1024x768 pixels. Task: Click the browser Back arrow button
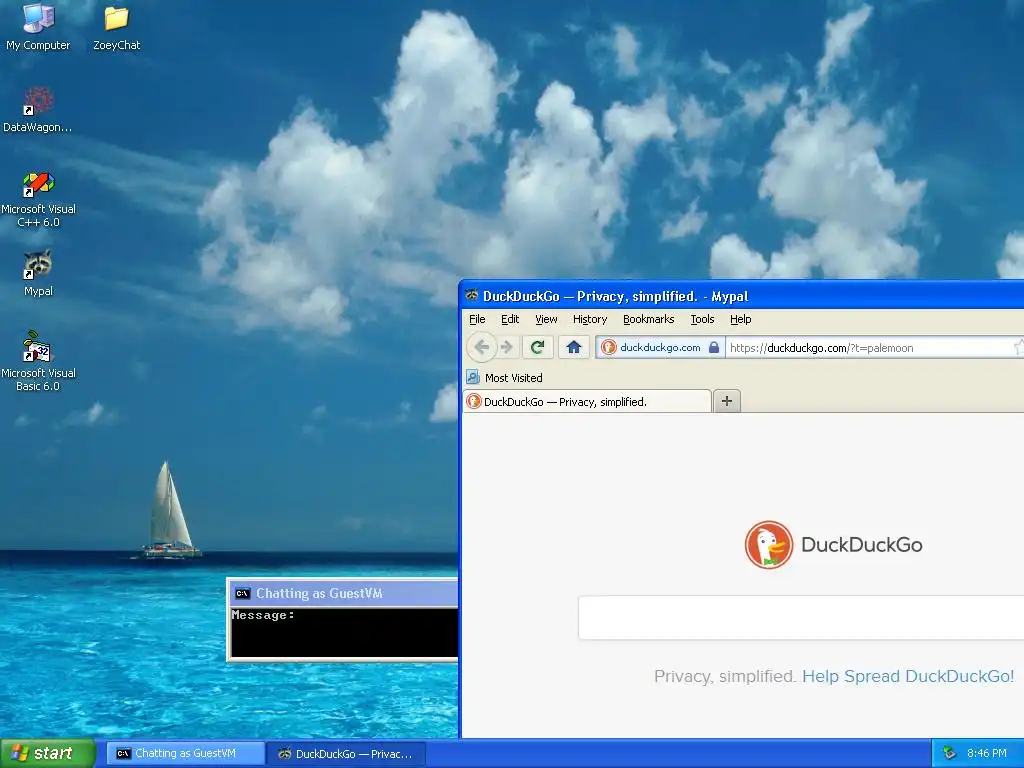(x=482, y=347)
